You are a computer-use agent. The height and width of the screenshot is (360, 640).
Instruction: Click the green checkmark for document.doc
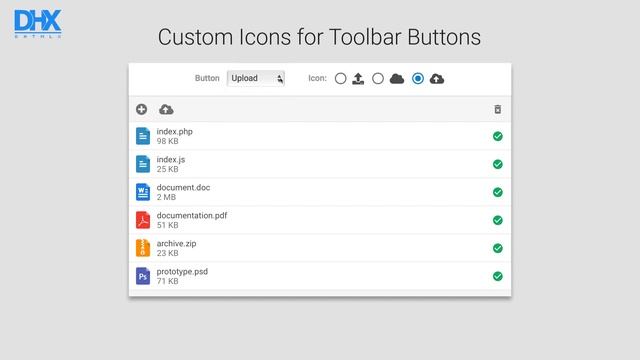(x=498, y=192)
